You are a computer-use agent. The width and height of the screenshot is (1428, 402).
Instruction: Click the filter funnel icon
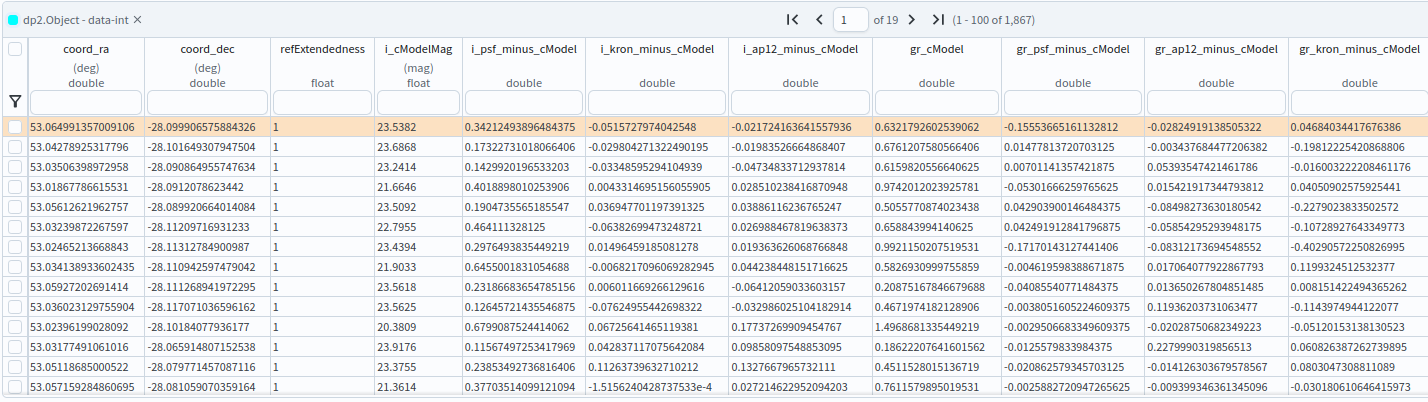(14, 101)
